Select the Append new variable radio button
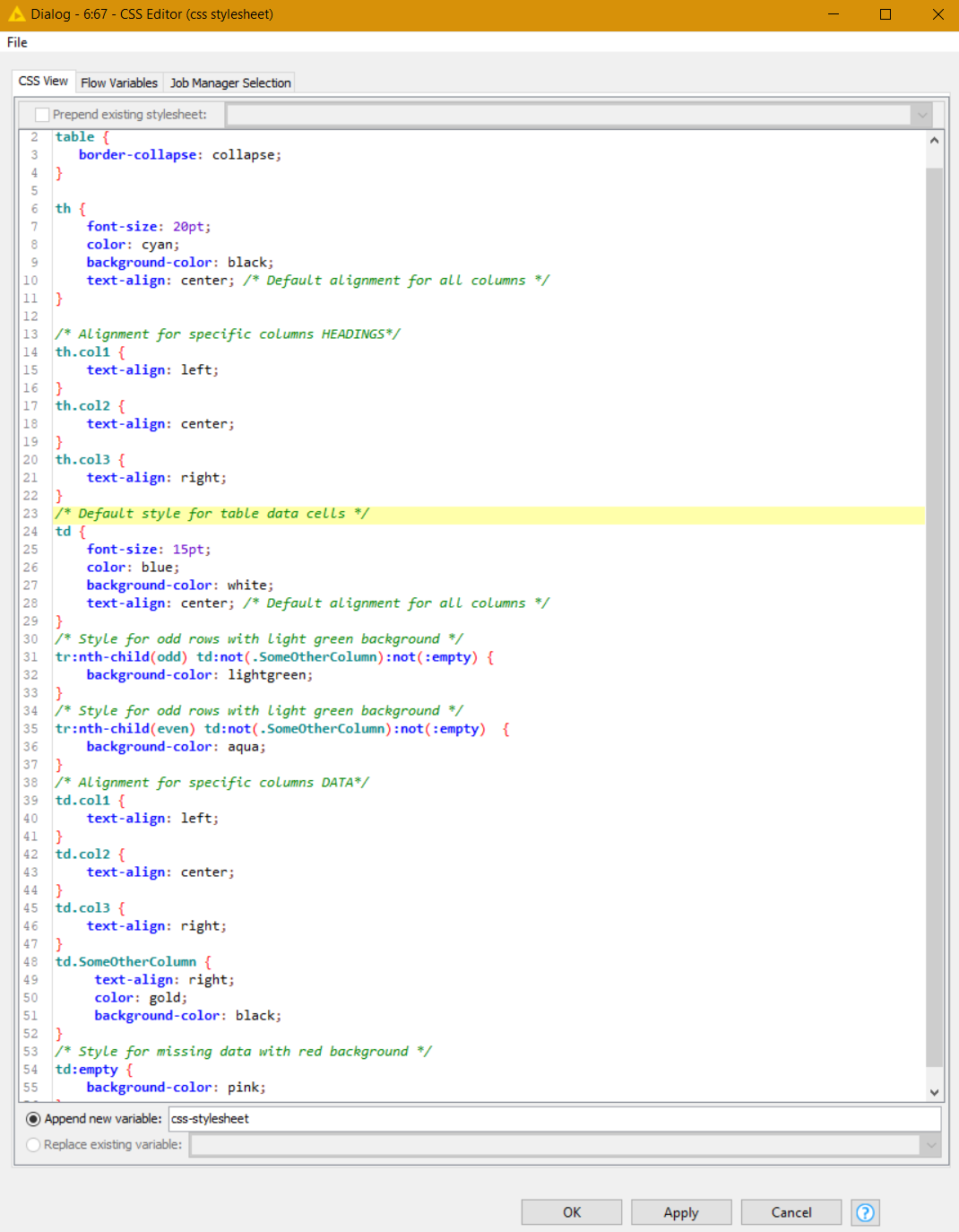This screenshot has width=959, height=1232. [x=34, y=1119]
